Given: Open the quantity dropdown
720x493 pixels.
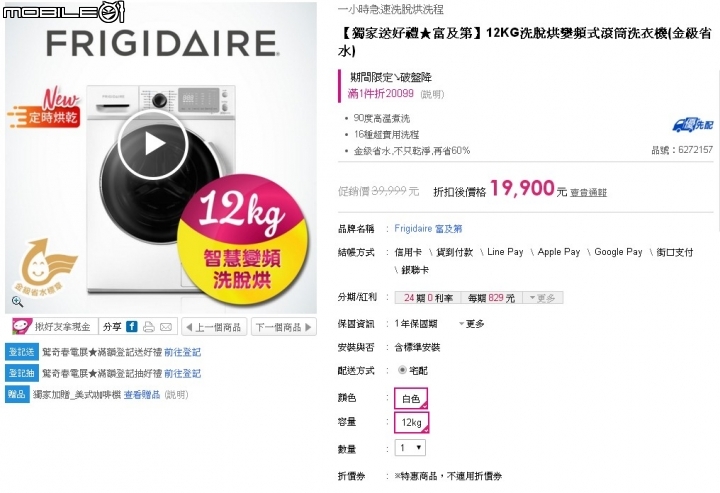Looking at the screenshot, I should click(x=410, y=448).
